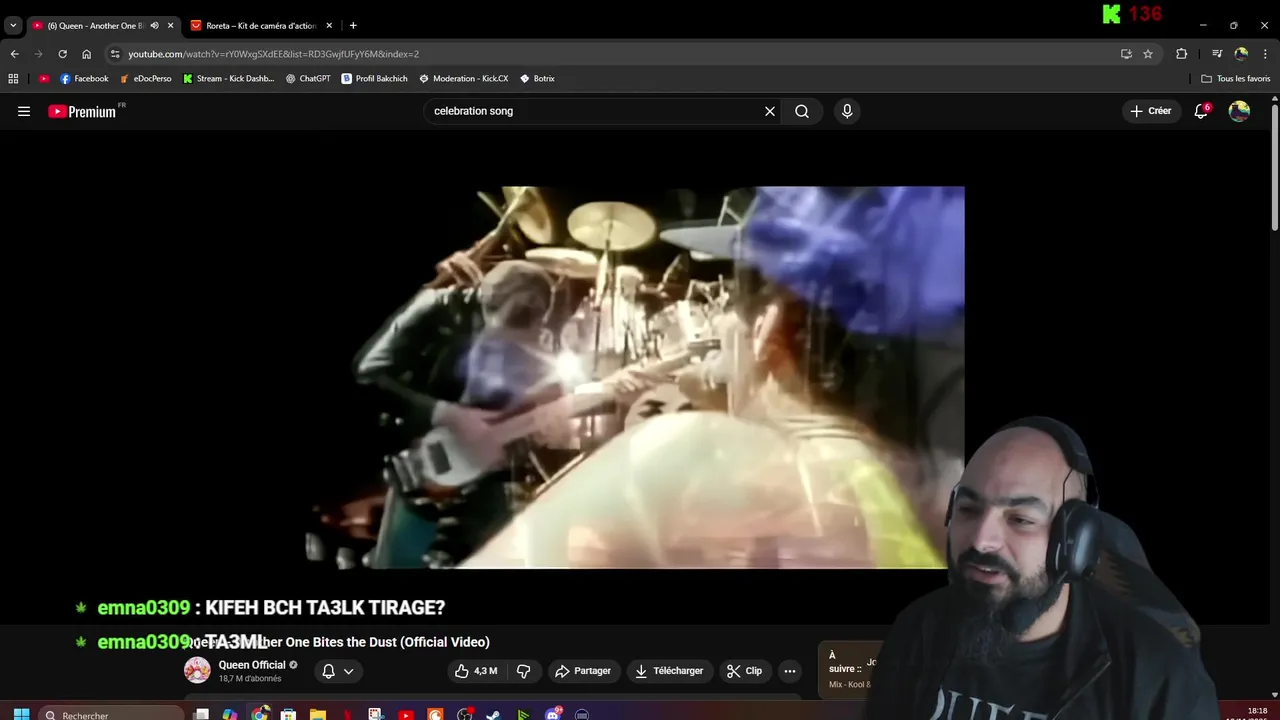Screen dimensions: 1280x720
Task: Expand the tab search dropdown arrow
Action: click(x=13, y=25)
